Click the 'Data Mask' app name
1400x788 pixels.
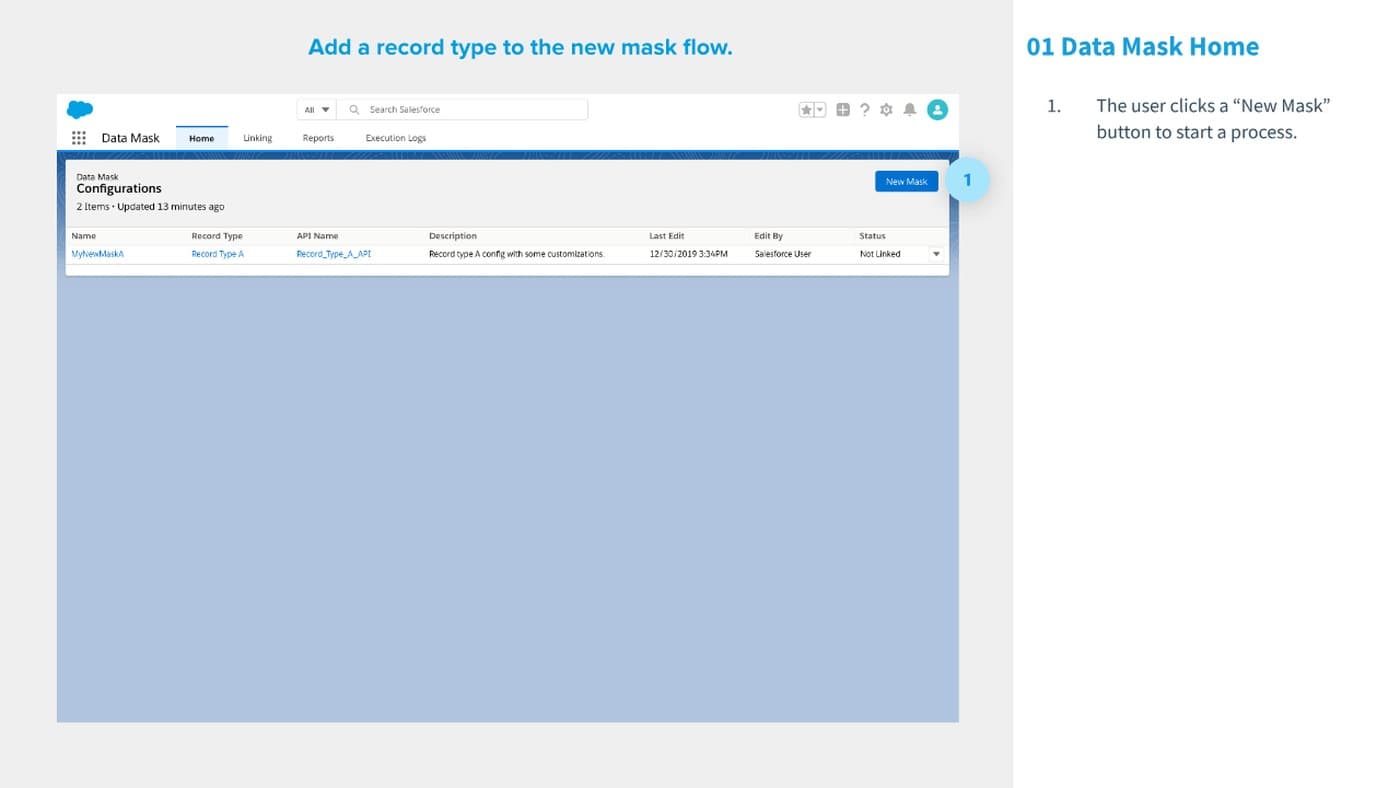coord(131,138)
